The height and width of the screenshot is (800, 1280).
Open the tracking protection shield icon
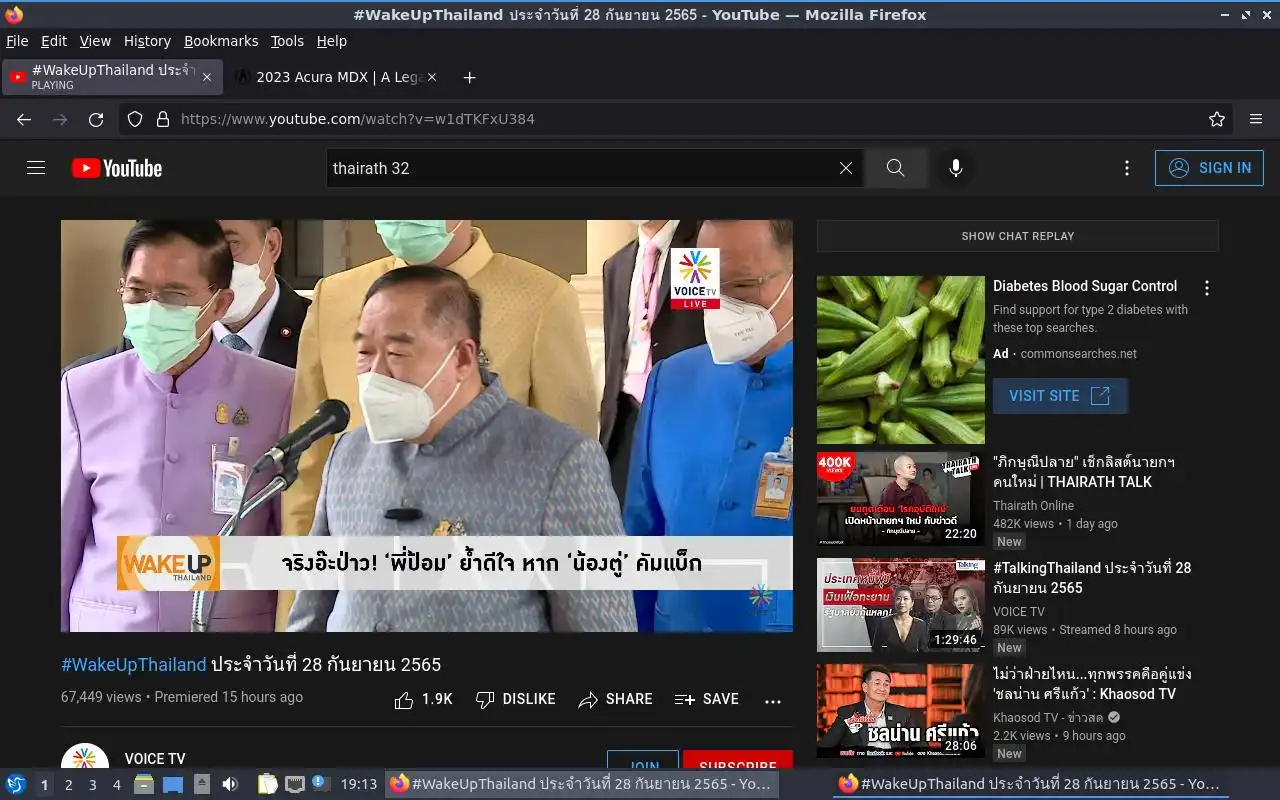[135, 119]
